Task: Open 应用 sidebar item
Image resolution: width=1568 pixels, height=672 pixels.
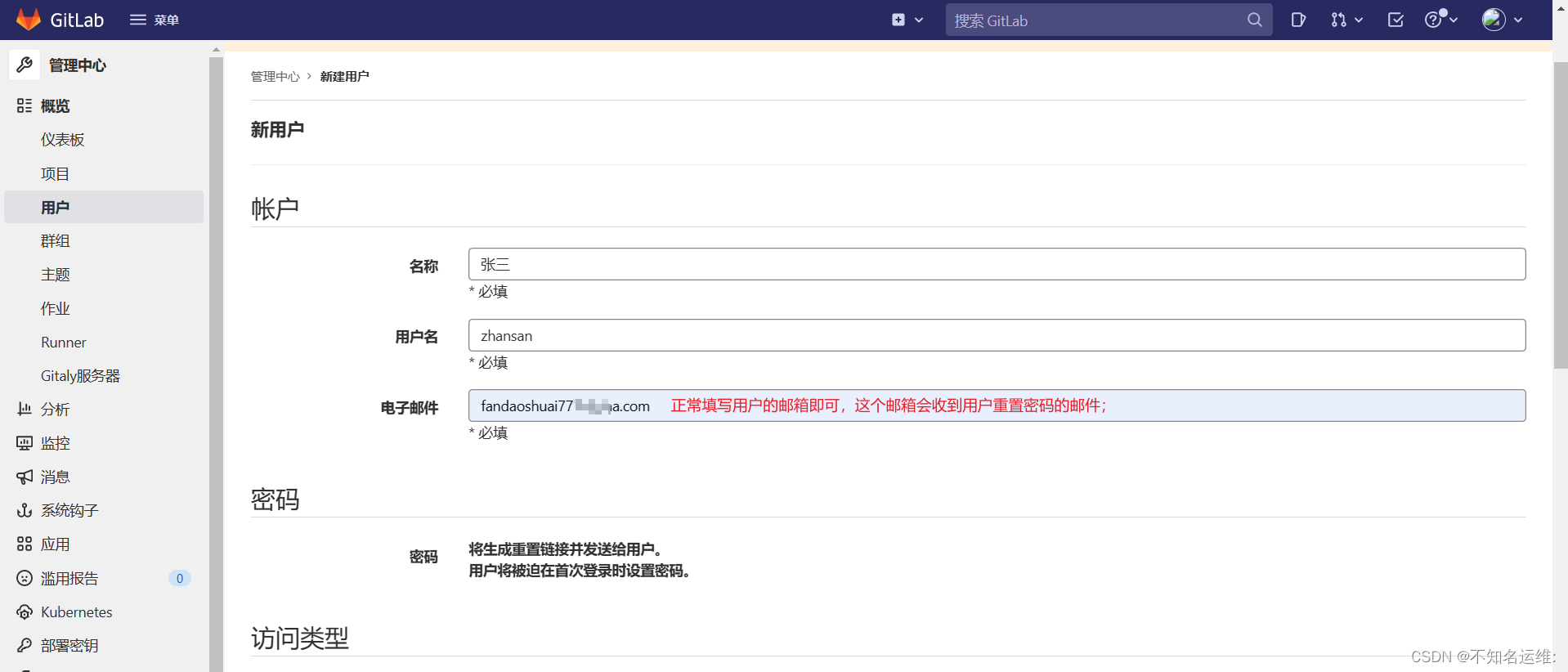Action: (56, 544)
